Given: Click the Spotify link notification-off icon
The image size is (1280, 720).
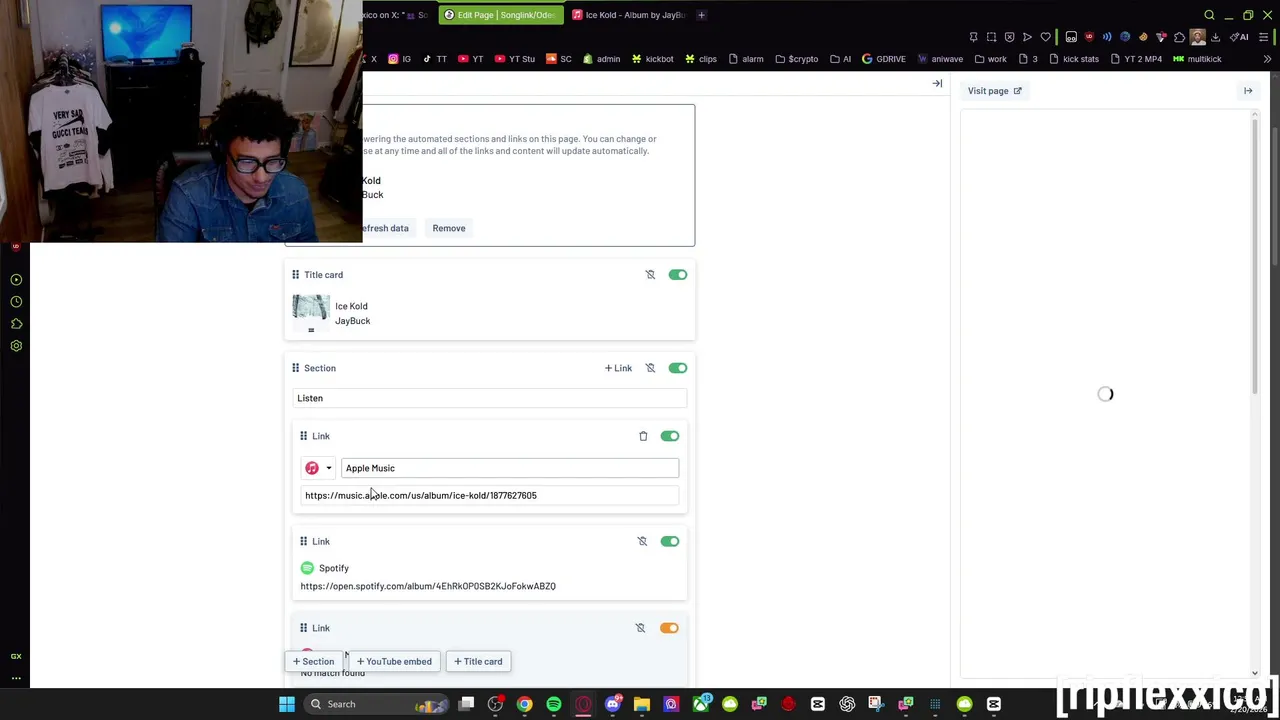Looking at the screenshot, I should pyautogui.click(x=642, y=541).
